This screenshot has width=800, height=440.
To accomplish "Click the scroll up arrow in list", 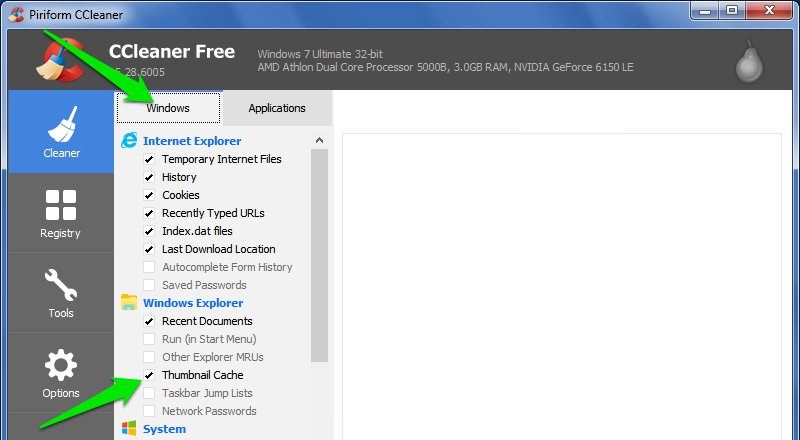I will click(319, 140).
